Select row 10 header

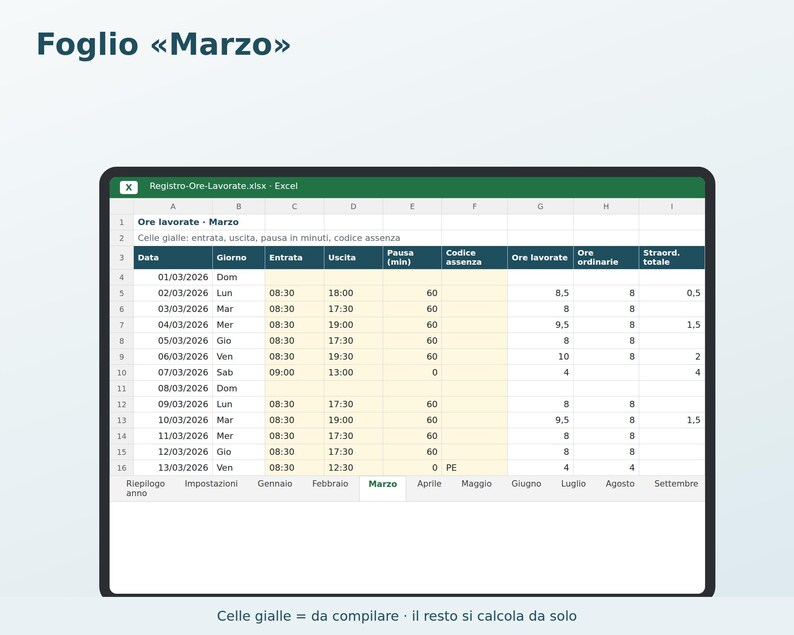click(x=122, y=373)
